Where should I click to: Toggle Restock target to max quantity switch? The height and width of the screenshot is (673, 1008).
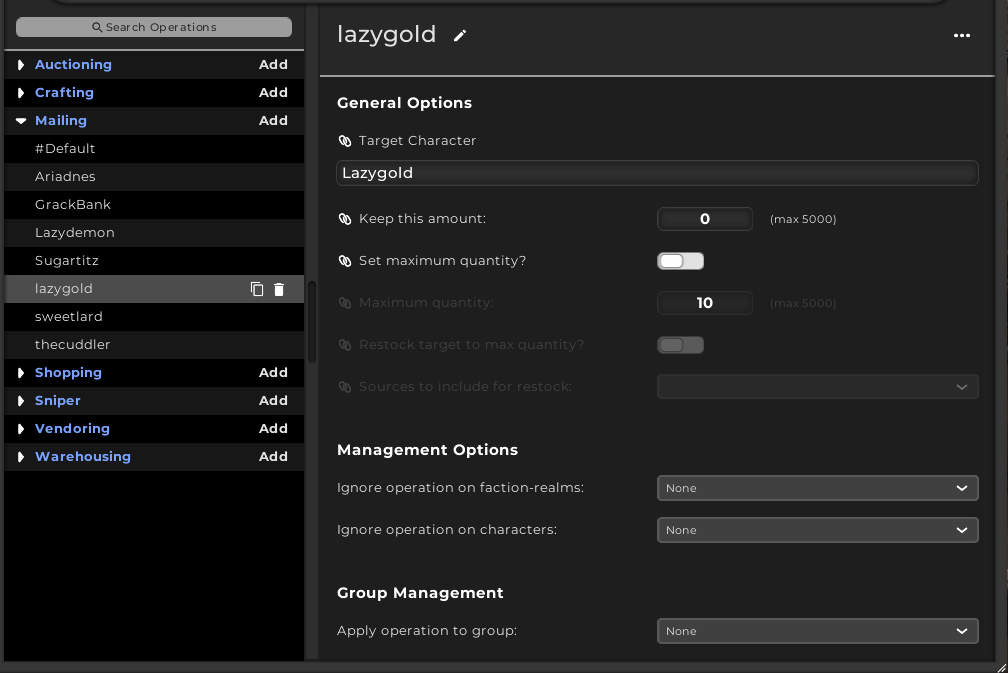680,345
